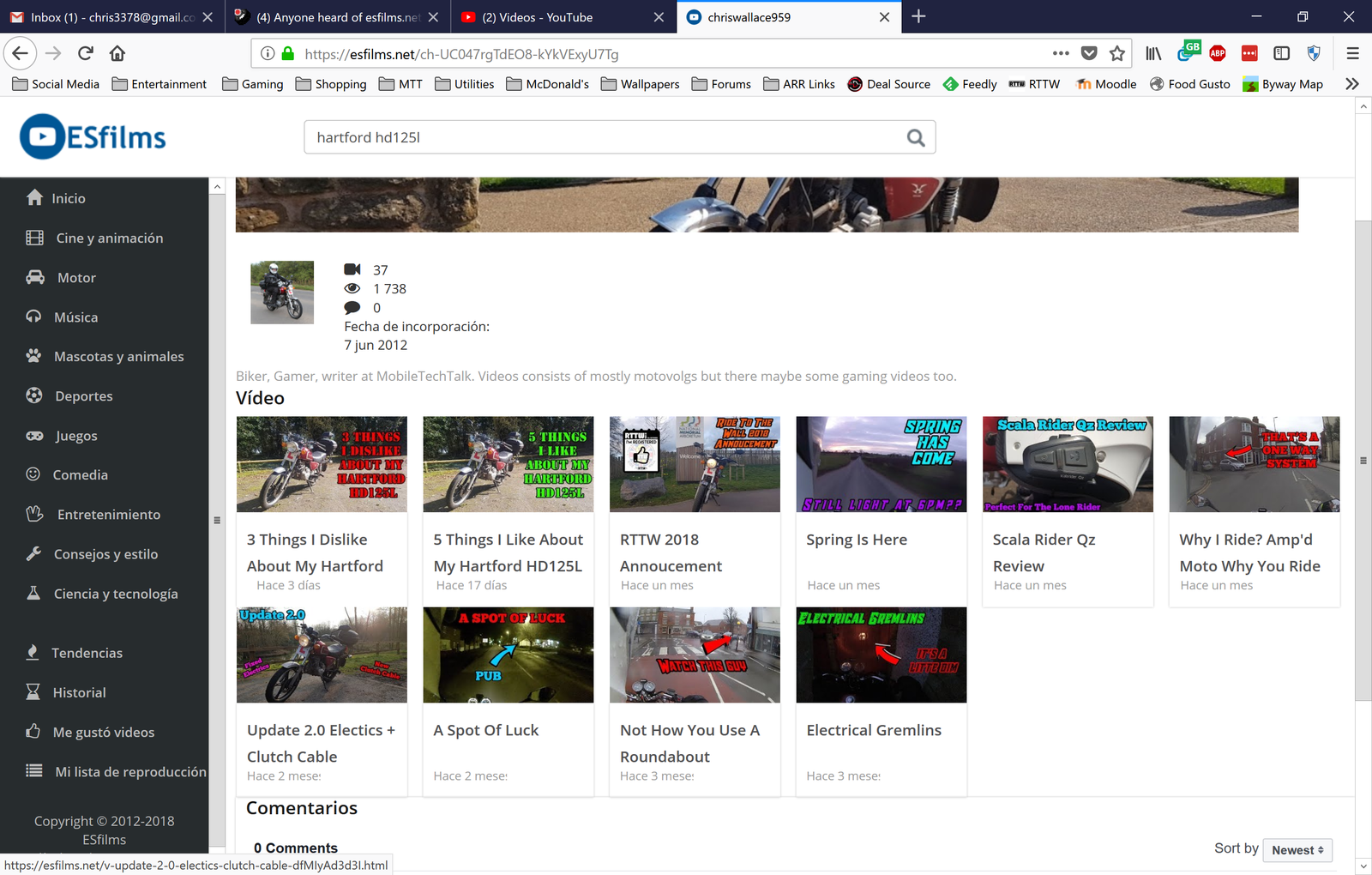
Task: Open the page actions three-dots menu
Action: point(1061,53)
